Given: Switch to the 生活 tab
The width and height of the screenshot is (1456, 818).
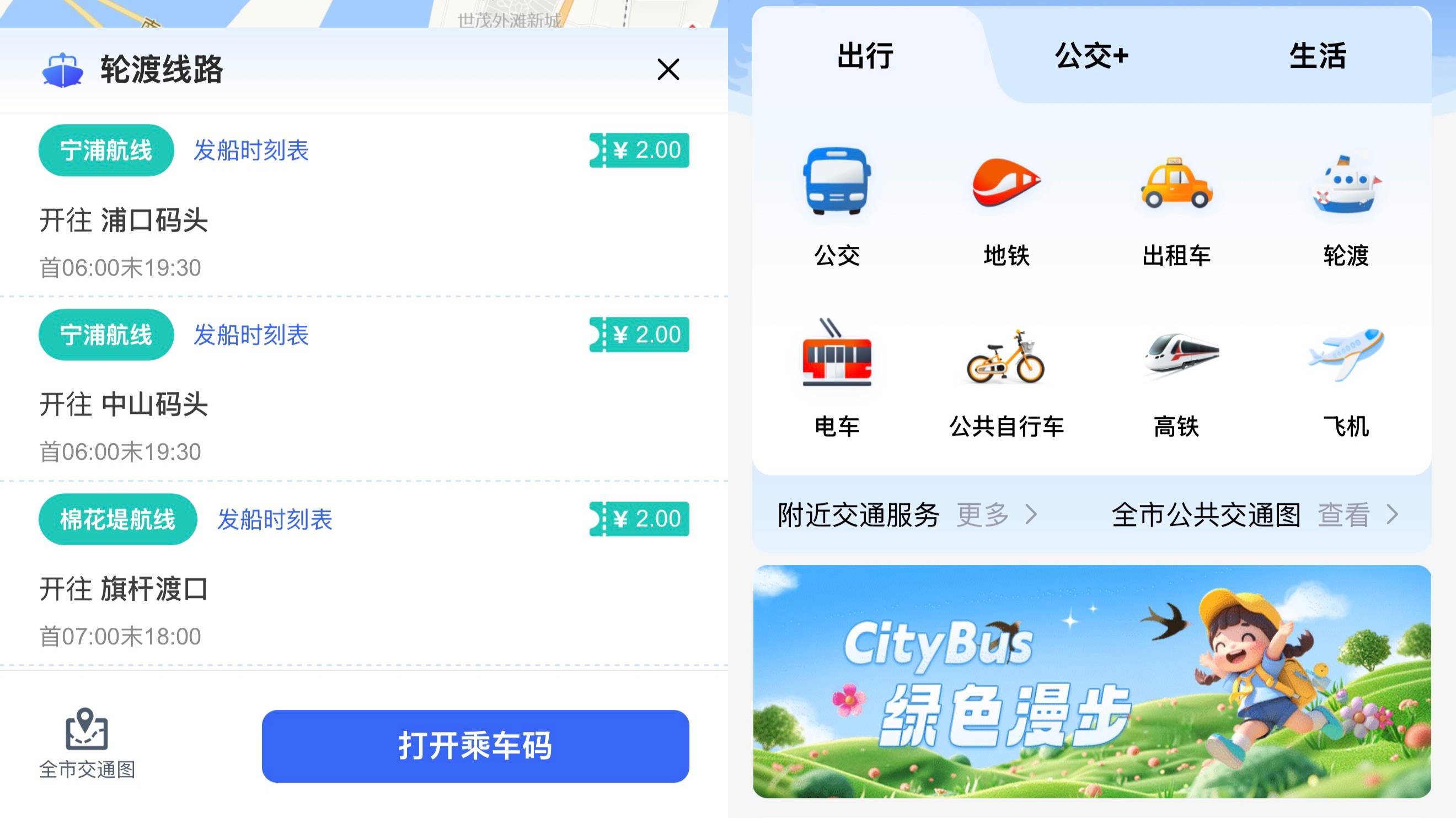Looking at the screenshot, I should click(1318, 56).
